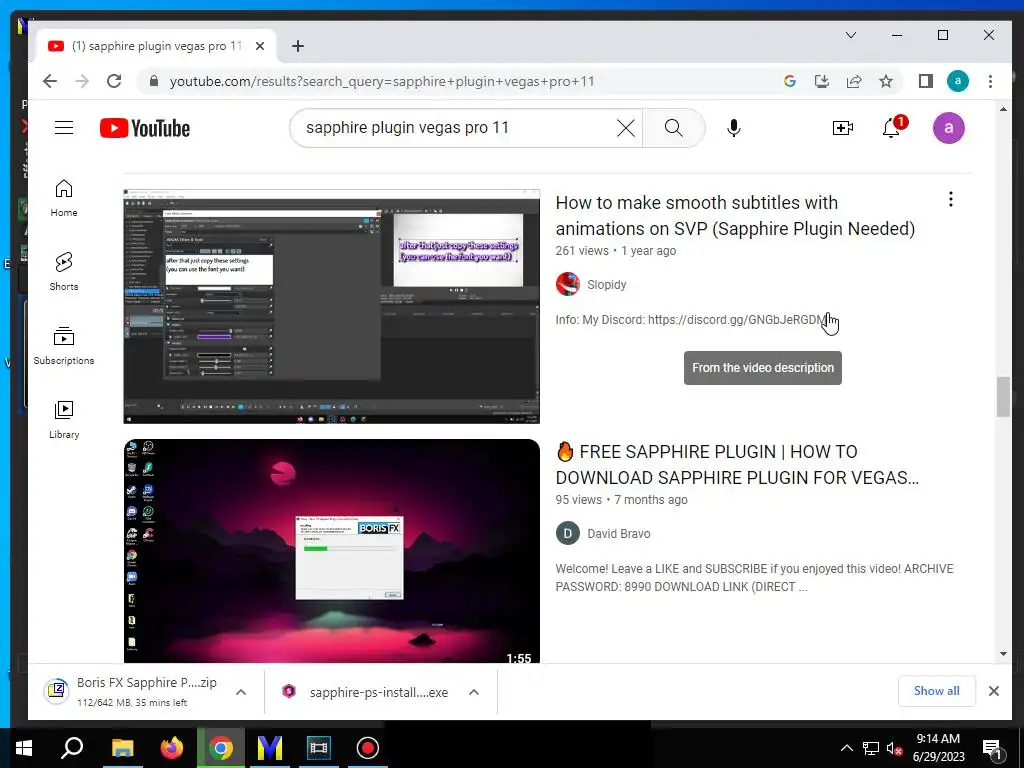Screen dimensions: 1024x768
Task: Open David Bravo channel name
Action: pyautogui.click(x=618, y=534)
